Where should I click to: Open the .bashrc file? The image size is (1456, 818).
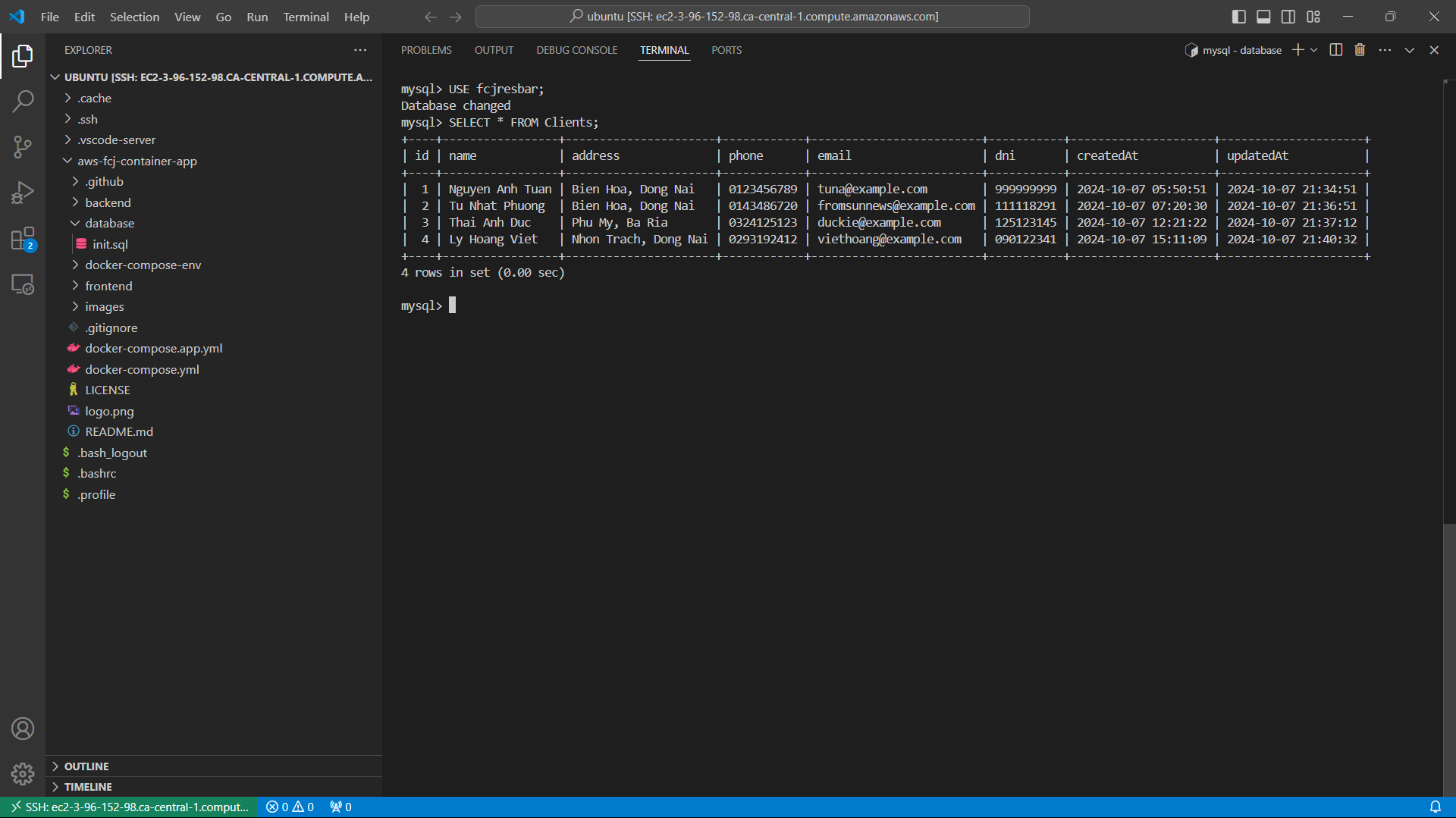point(214,474)
